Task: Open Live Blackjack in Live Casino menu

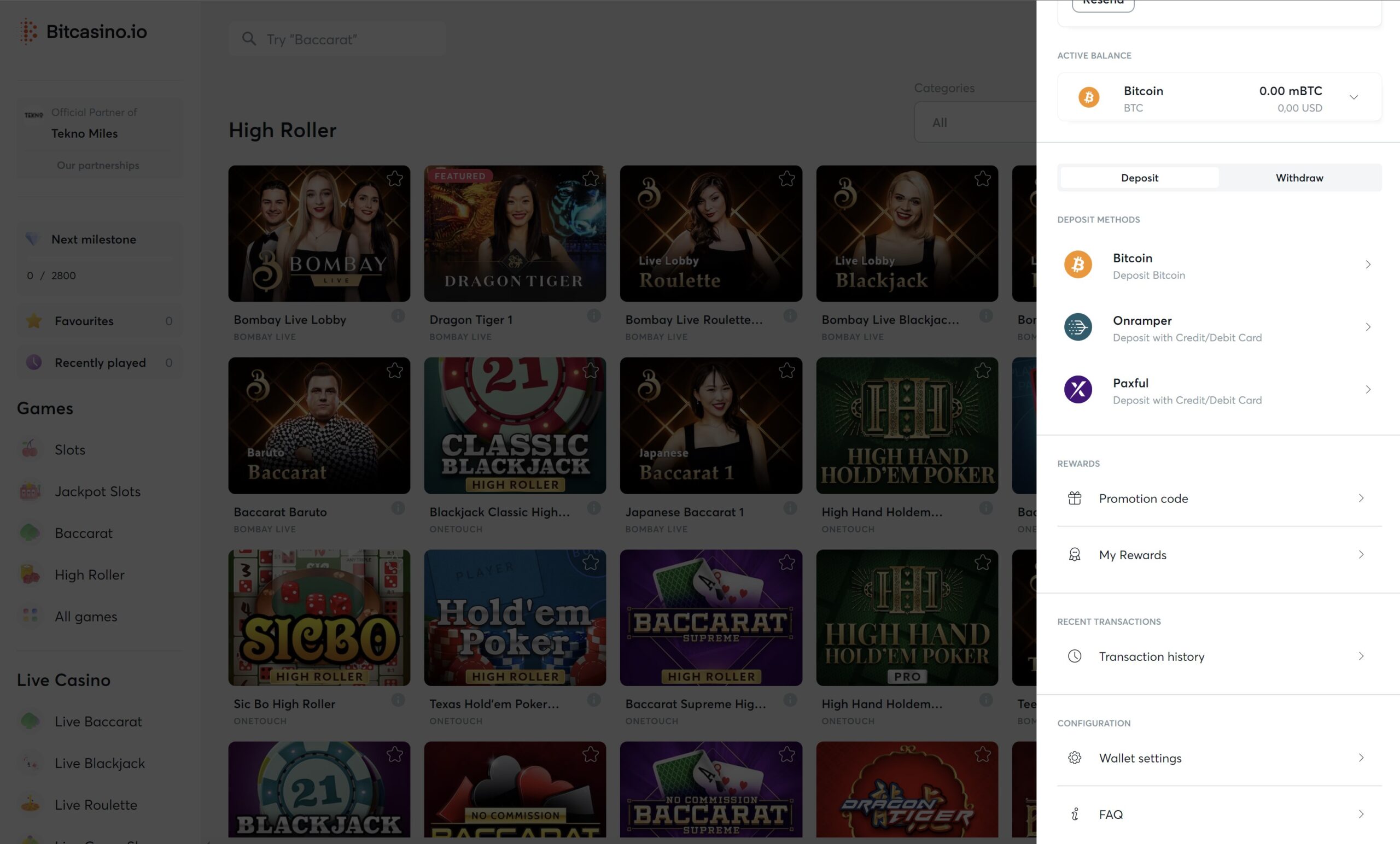Action: [100, 763]
